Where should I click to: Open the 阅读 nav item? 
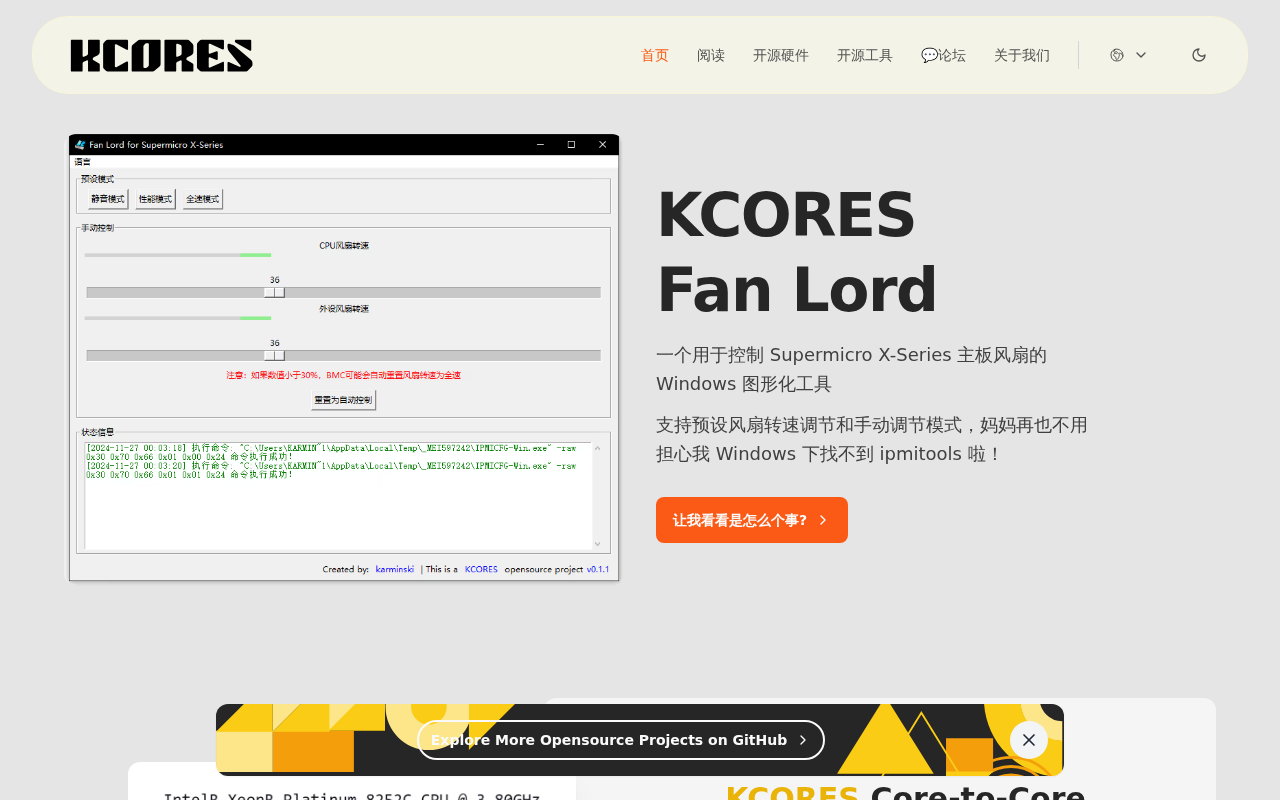click(711, 55)
